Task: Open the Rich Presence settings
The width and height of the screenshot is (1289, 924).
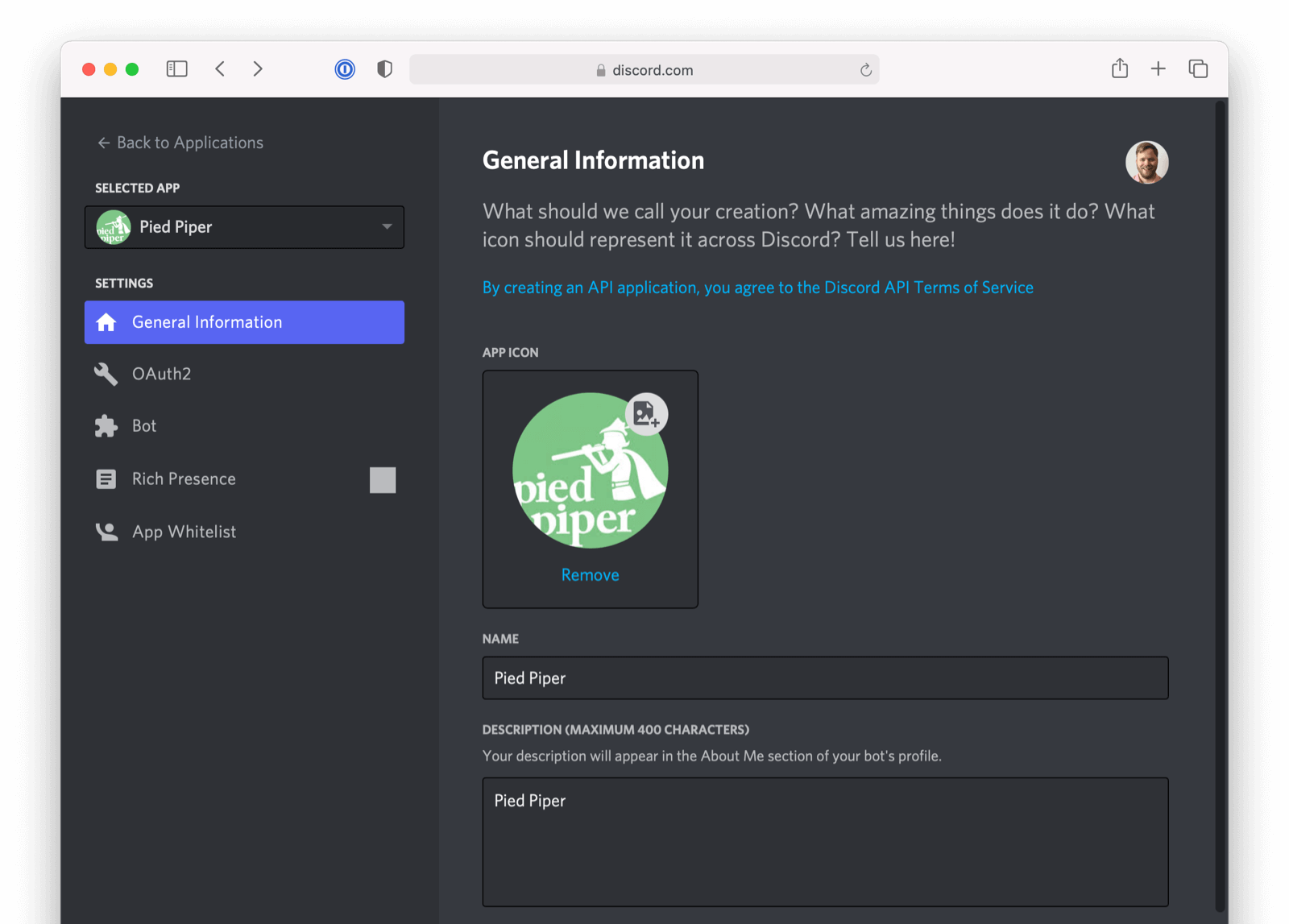Action: [244, 479]
